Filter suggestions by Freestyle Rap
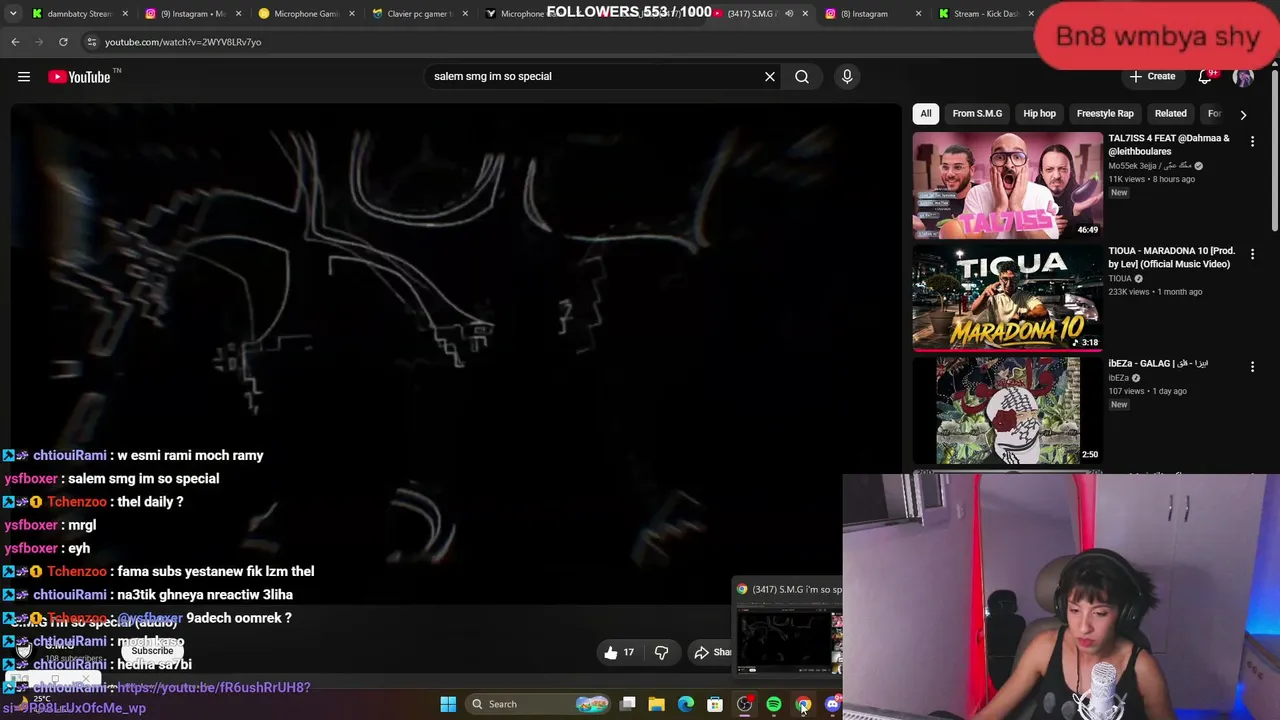The image size is (1280, 720). (x=1105, y=114)
